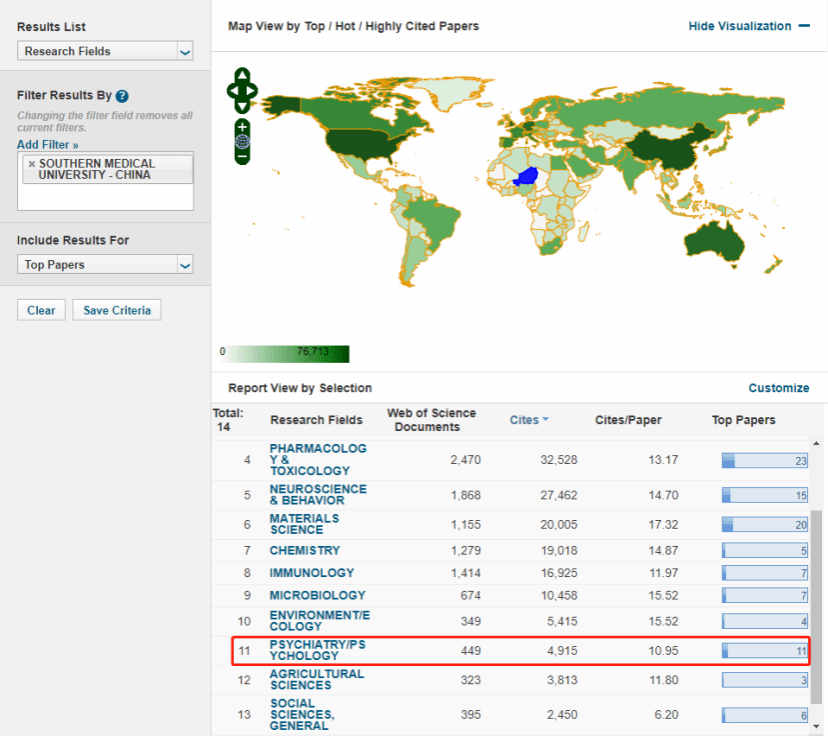Pan the map right with the arrow
828x736 pixels.
(253, 91)
